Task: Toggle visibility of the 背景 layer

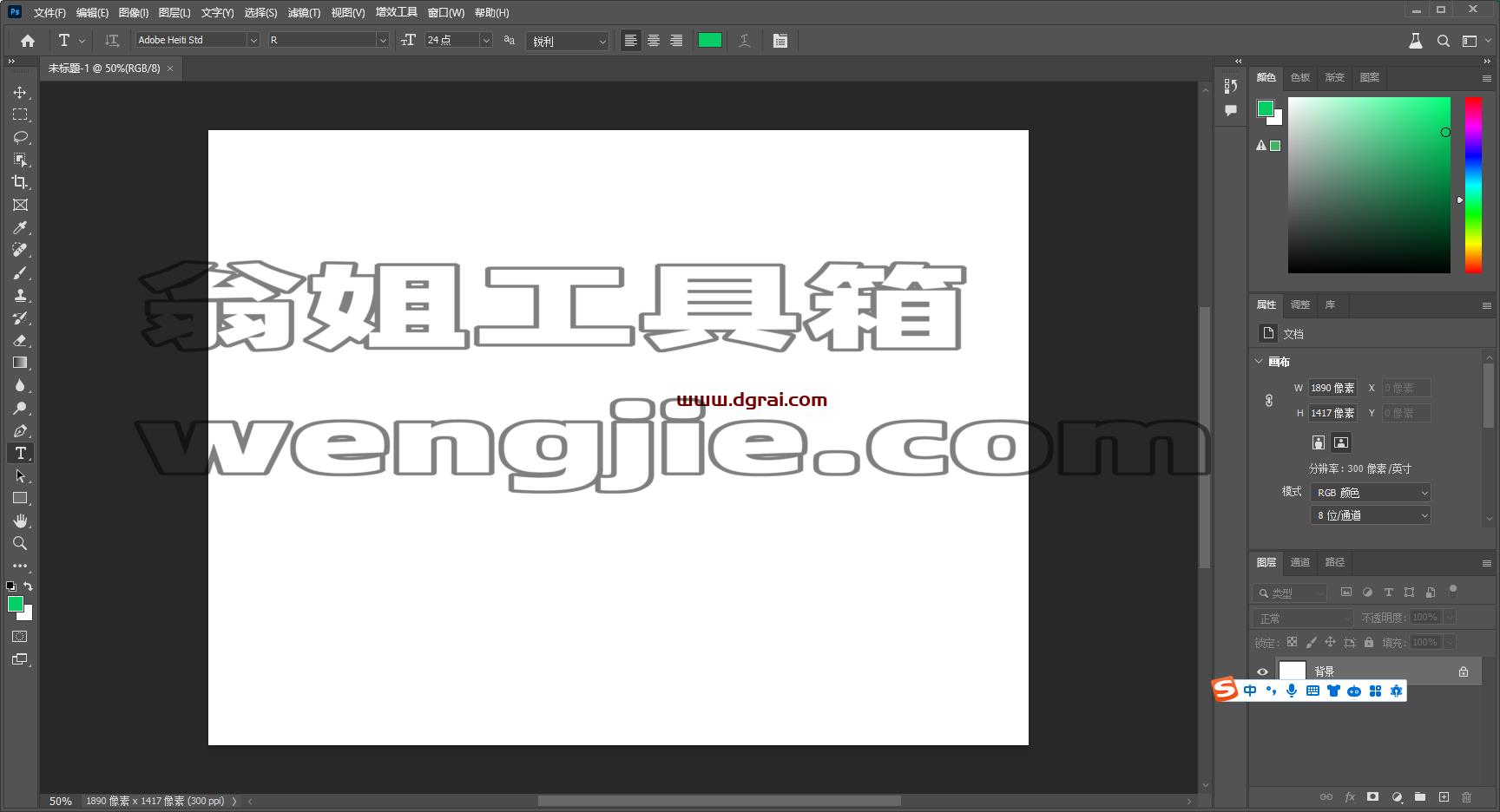Action: pos(1262,671)
